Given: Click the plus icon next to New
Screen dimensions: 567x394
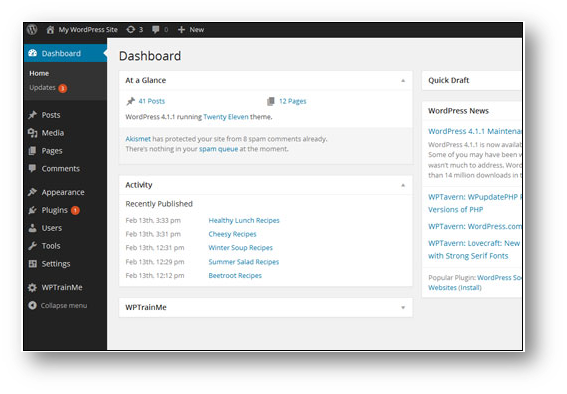Looking at the screenshot, I should click(181, 30).
